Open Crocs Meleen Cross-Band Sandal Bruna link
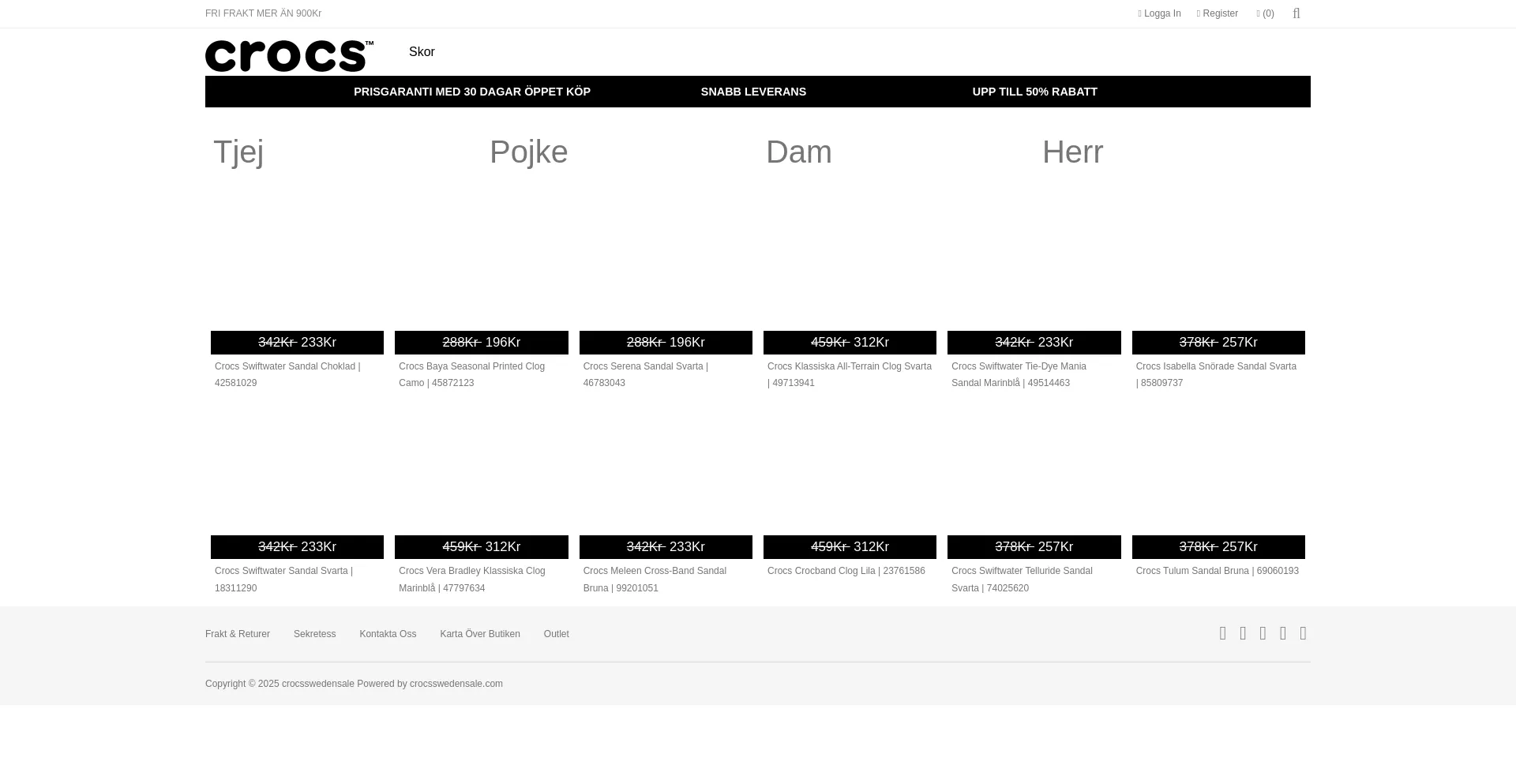 point(655,580)
